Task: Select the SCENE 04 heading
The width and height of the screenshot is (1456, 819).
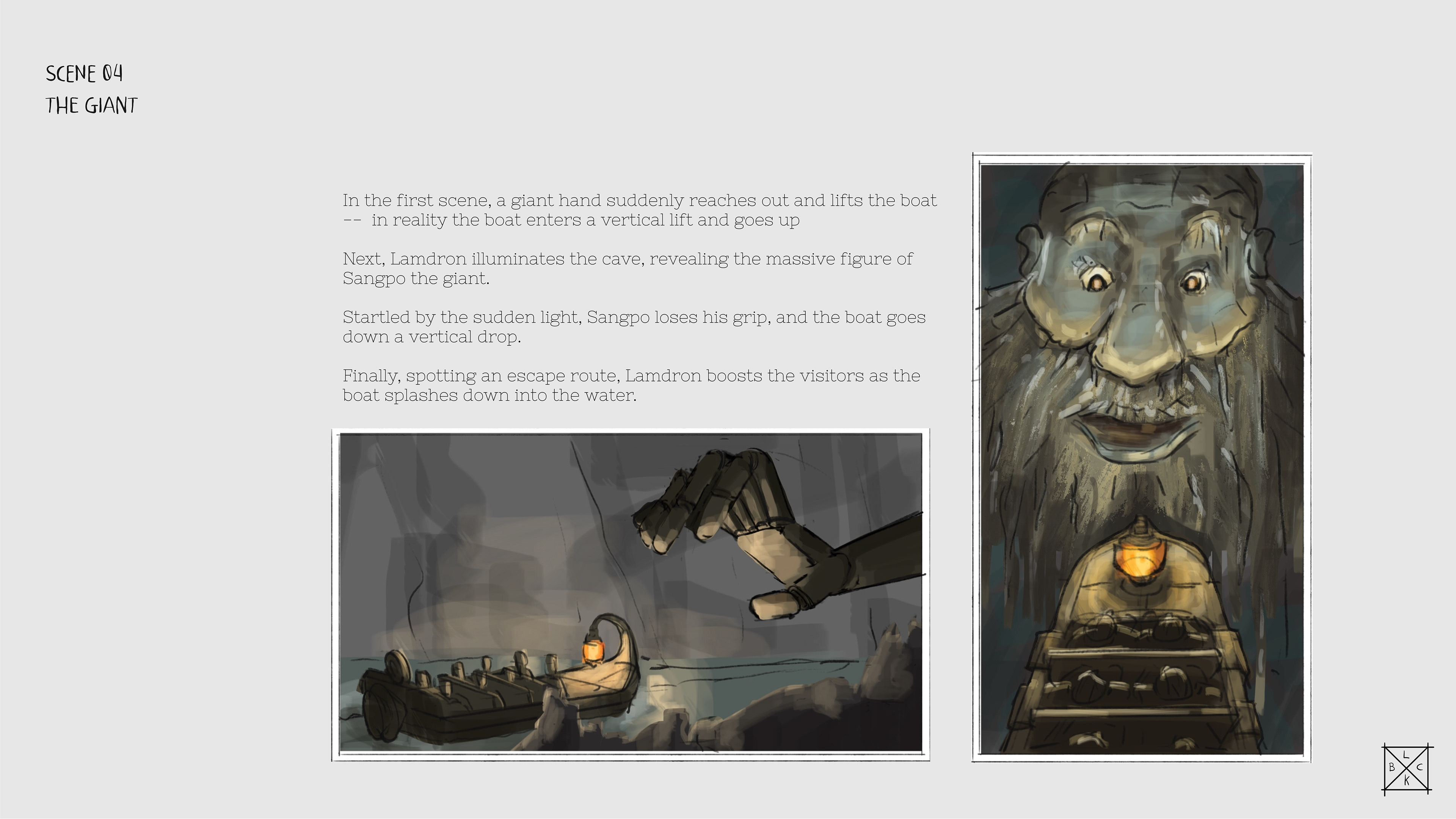Action: click(84, 74)
